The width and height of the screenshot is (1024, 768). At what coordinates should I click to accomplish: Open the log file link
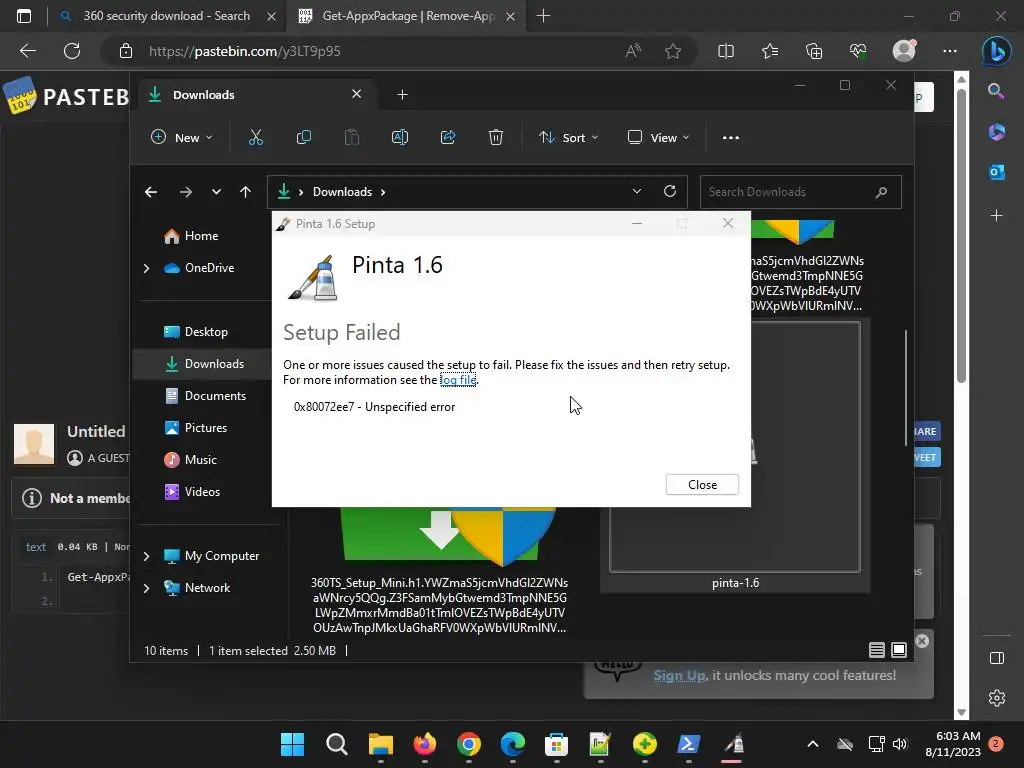458,380
